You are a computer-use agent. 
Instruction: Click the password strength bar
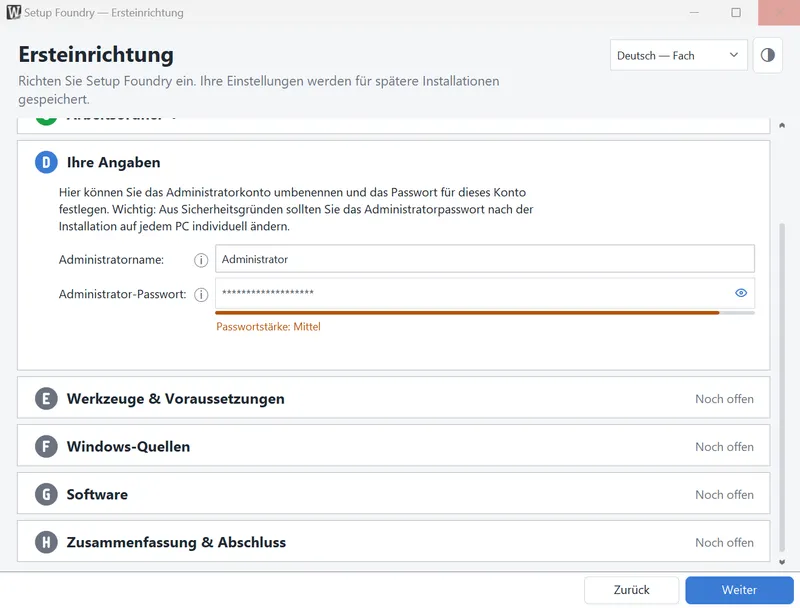tap(485, 313)
